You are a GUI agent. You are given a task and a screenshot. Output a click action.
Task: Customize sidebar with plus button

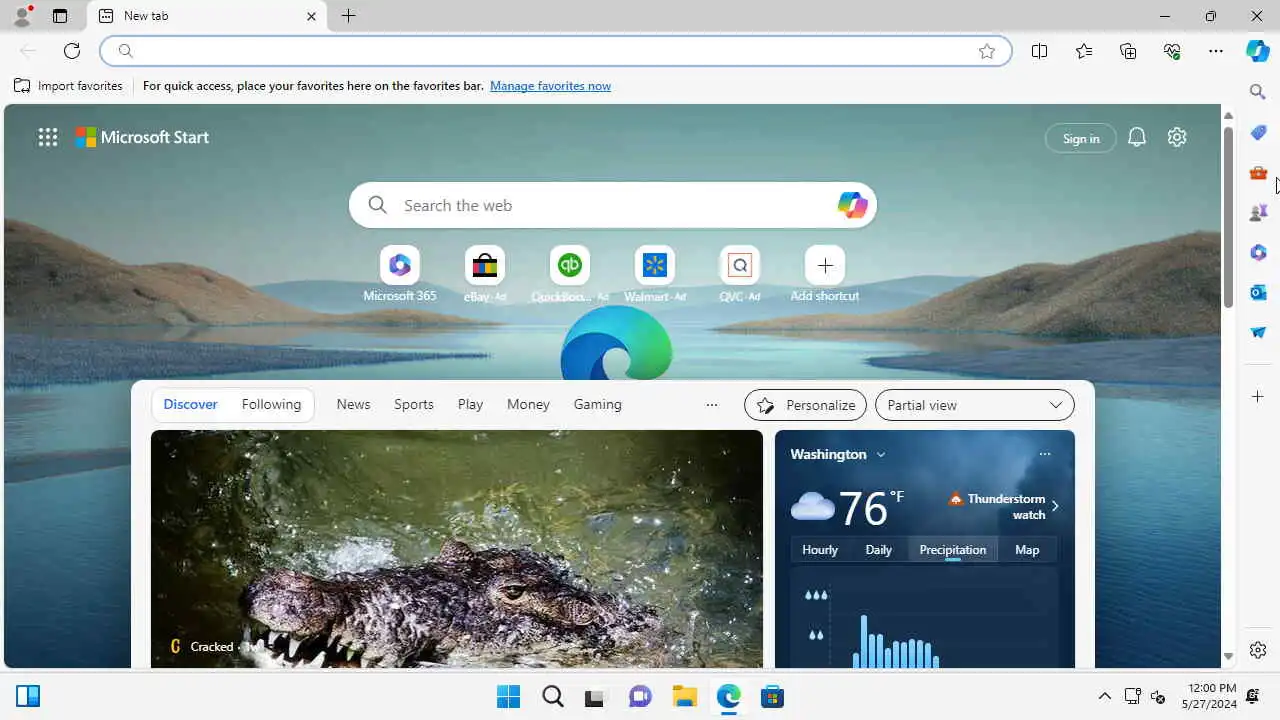click(x=1258, y=397)
